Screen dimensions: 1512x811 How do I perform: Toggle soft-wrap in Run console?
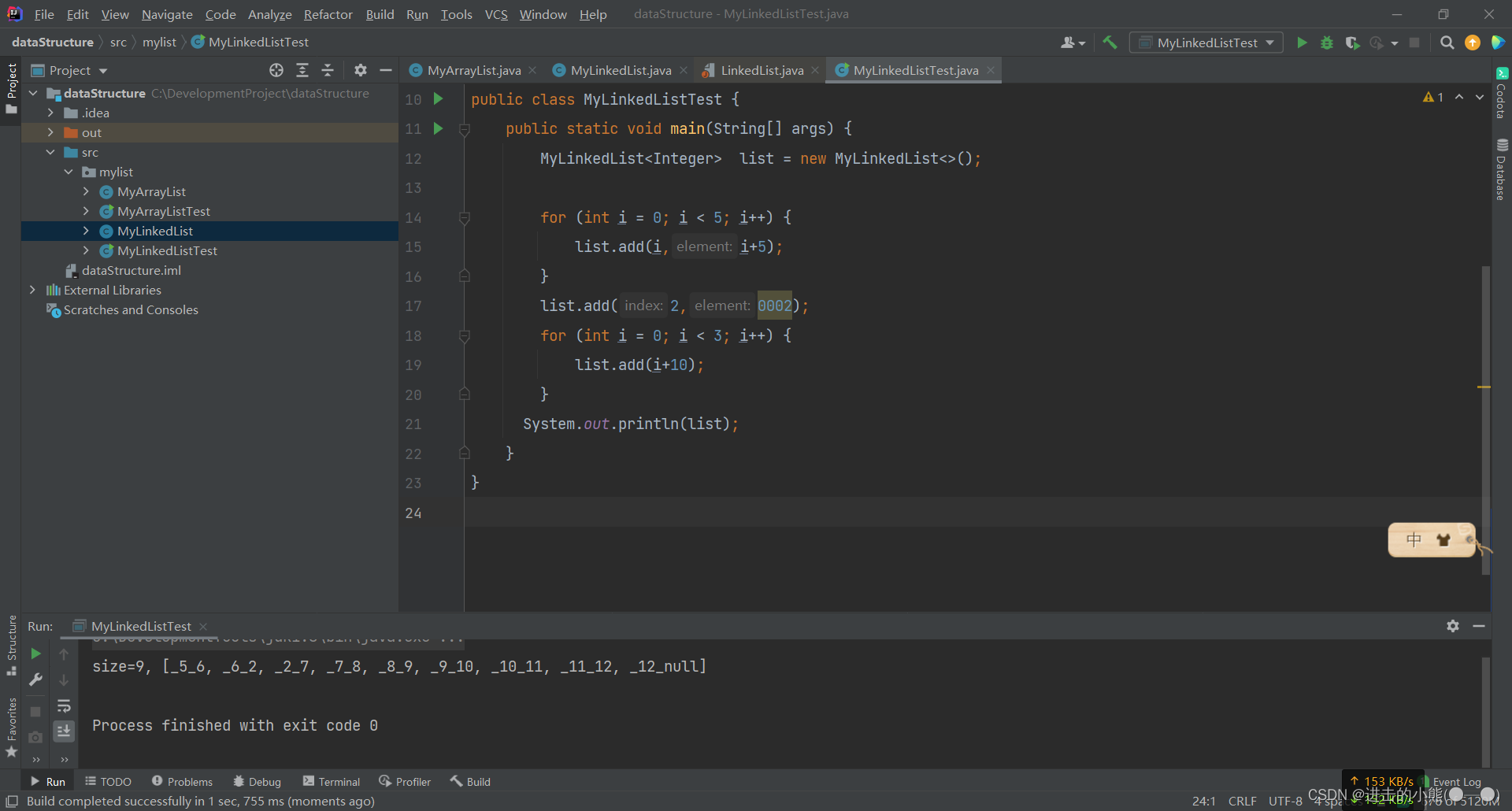coord(64,705)
